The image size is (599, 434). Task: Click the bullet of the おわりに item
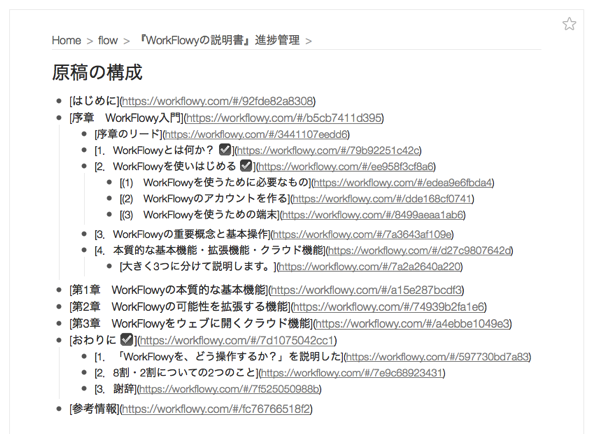pyautogui.click(x=58, y=340)
